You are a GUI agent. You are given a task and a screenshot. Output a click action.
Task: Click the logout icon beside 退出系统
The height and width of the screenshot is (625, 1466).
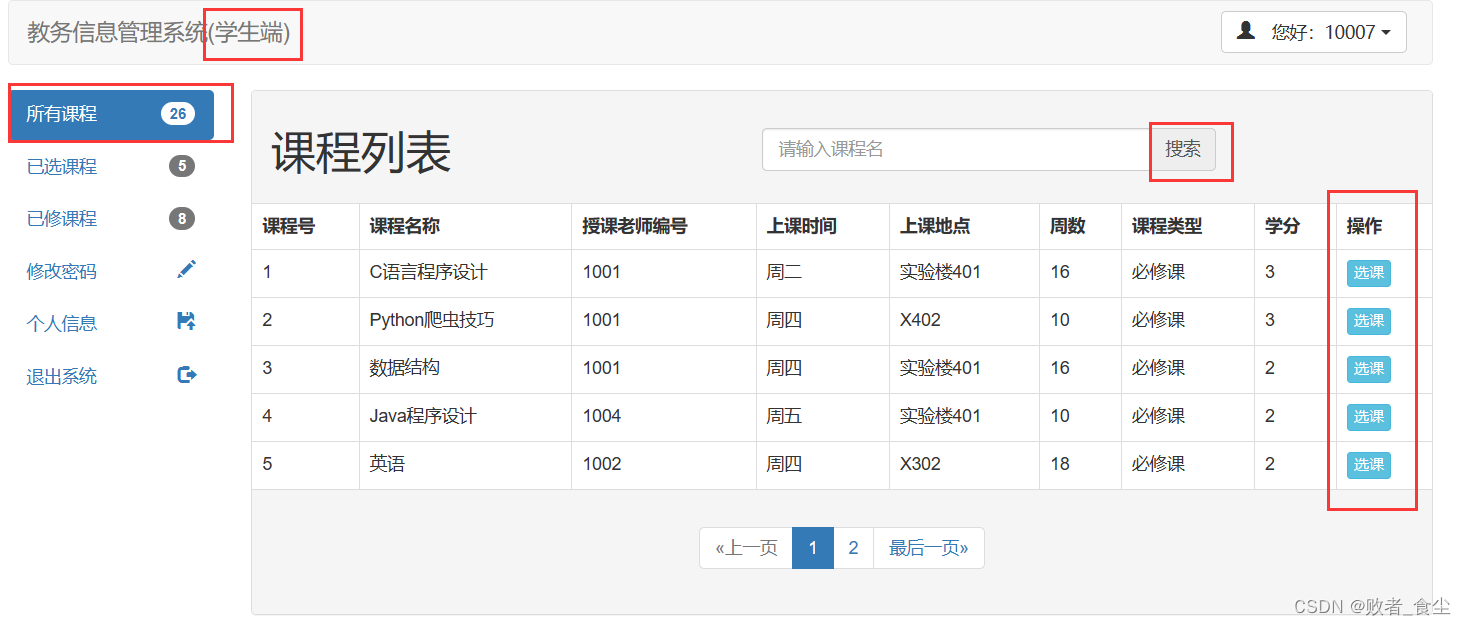[186, 374]
